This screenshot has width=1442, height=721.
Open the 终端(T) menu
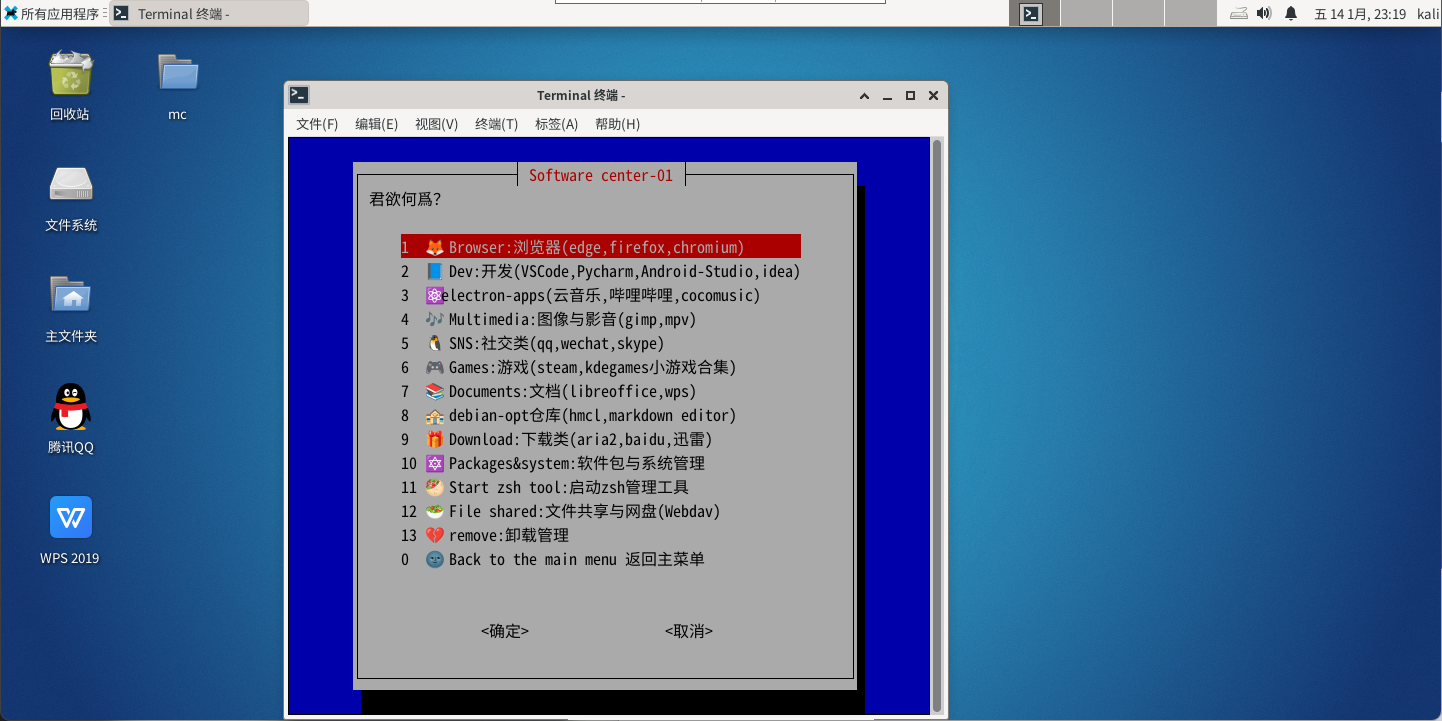point(496,124)
